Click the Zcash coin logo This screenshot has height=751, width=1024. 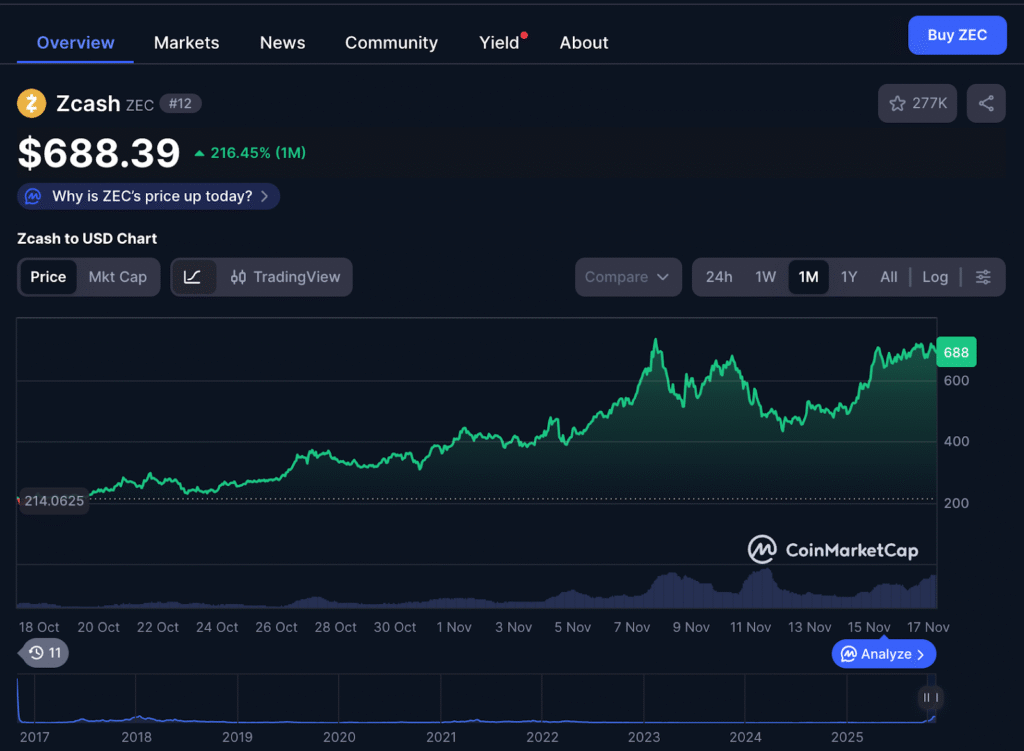pos(32,103)
